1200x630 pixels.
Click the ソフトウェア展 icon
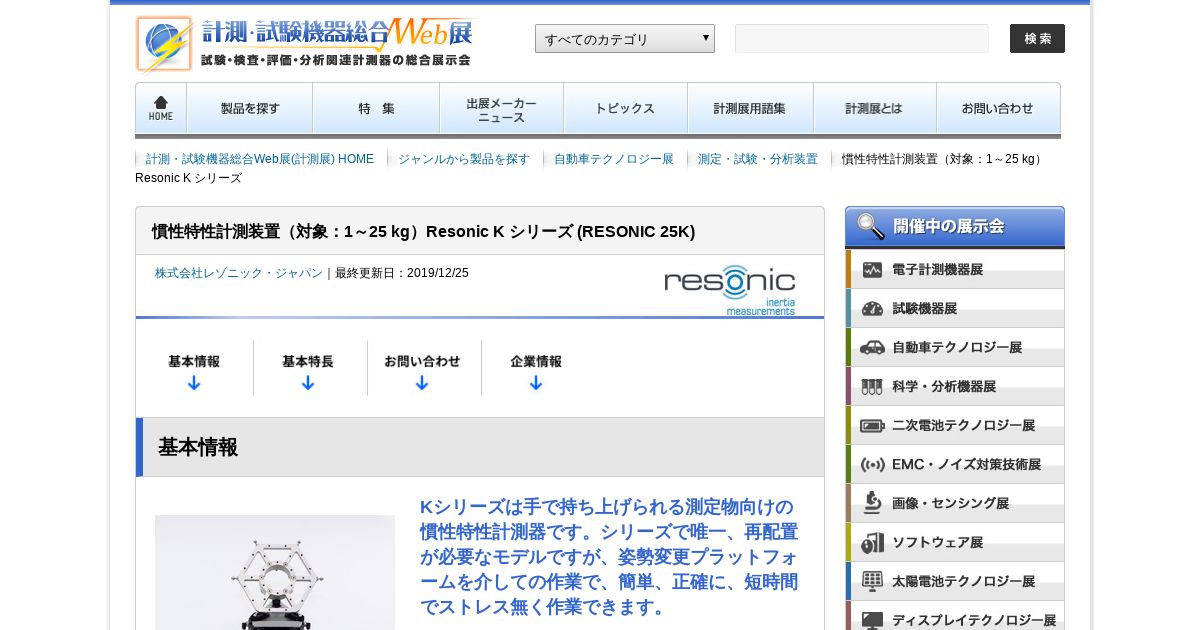click(x=872, y=542)
